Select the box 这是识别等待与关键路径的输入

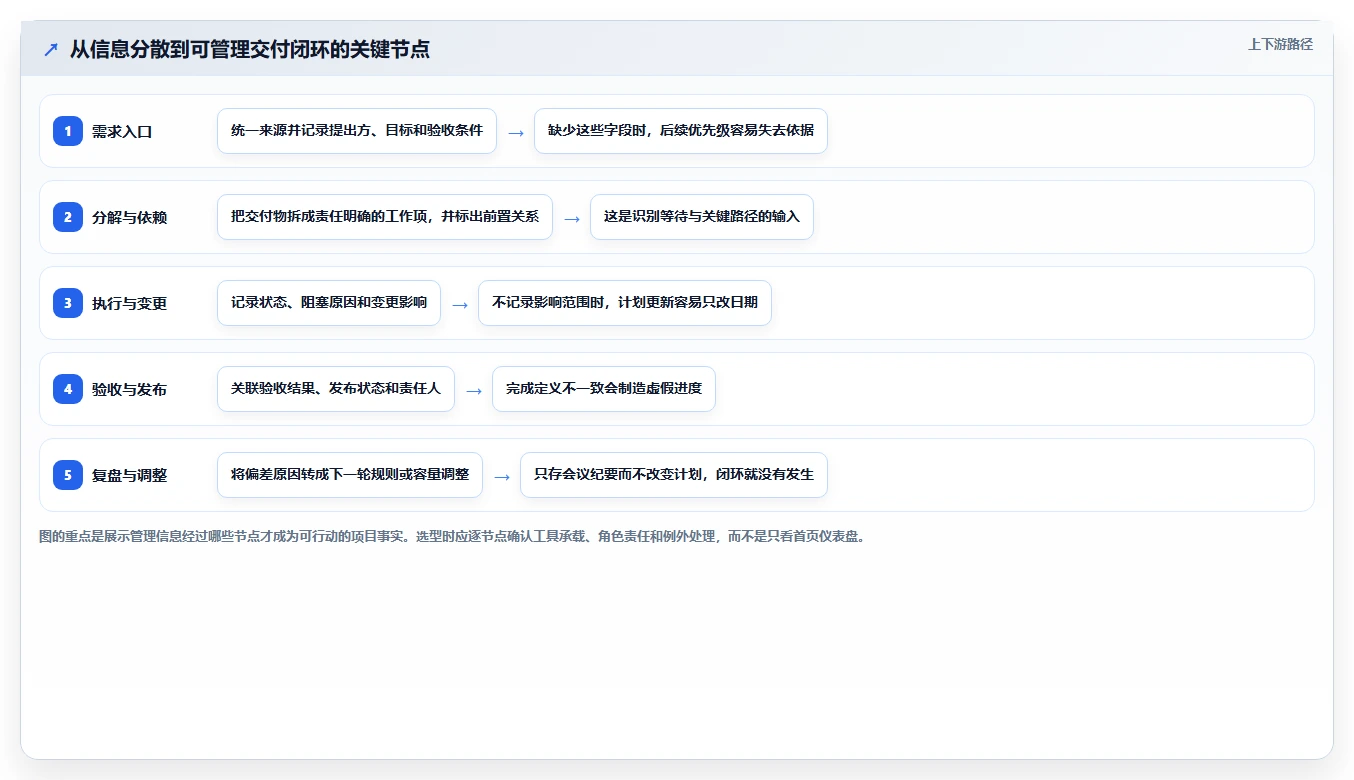click(702, 217)
